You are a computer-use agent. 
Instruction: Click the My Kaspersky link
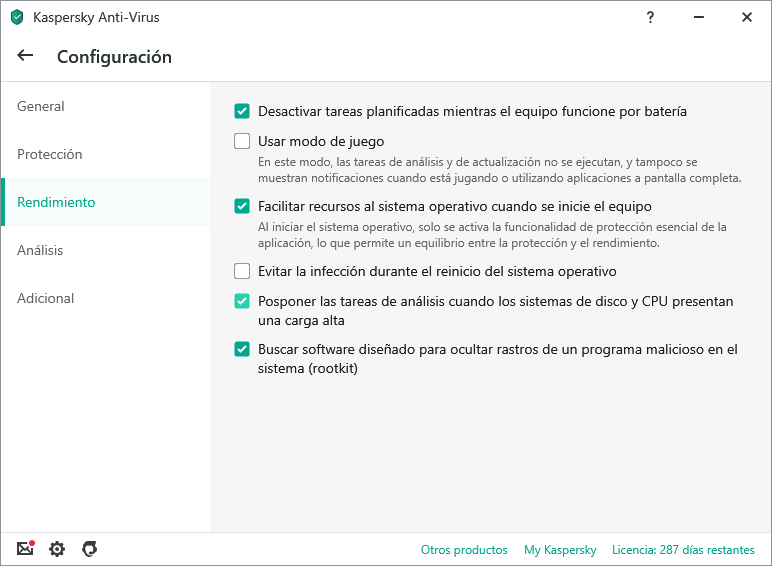point(560,550)
